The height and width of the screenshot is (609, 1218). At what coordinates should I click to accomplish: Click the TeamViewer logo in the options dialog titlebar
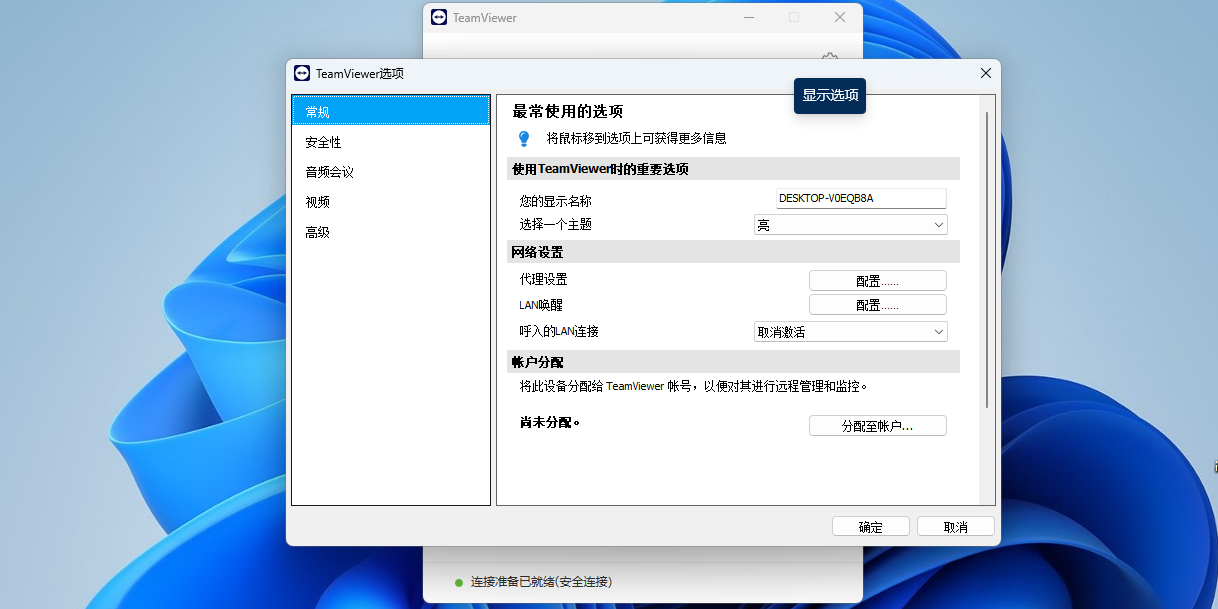[x=302, y=73]
